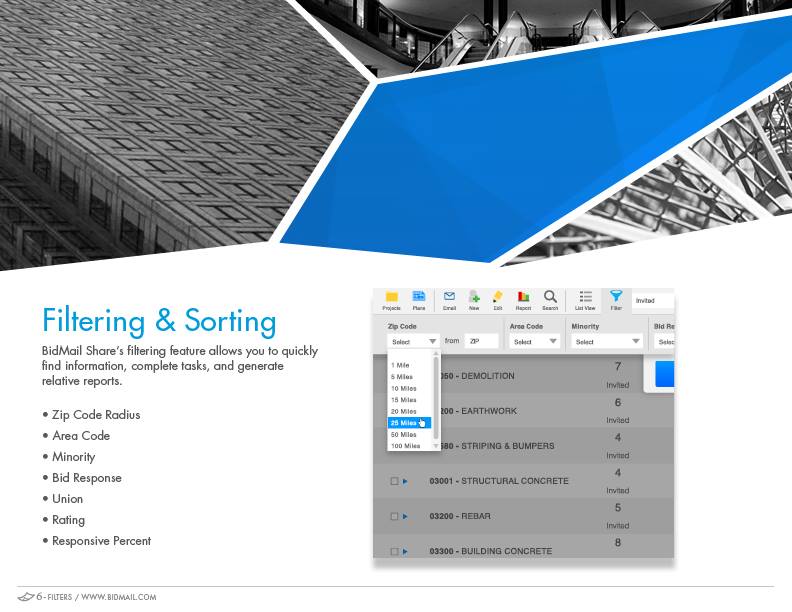Viewport: 792px width, 612px height.
Task: Click the 03001 - STRUCTURAL CONCRETE text
Action: [499, 481]
